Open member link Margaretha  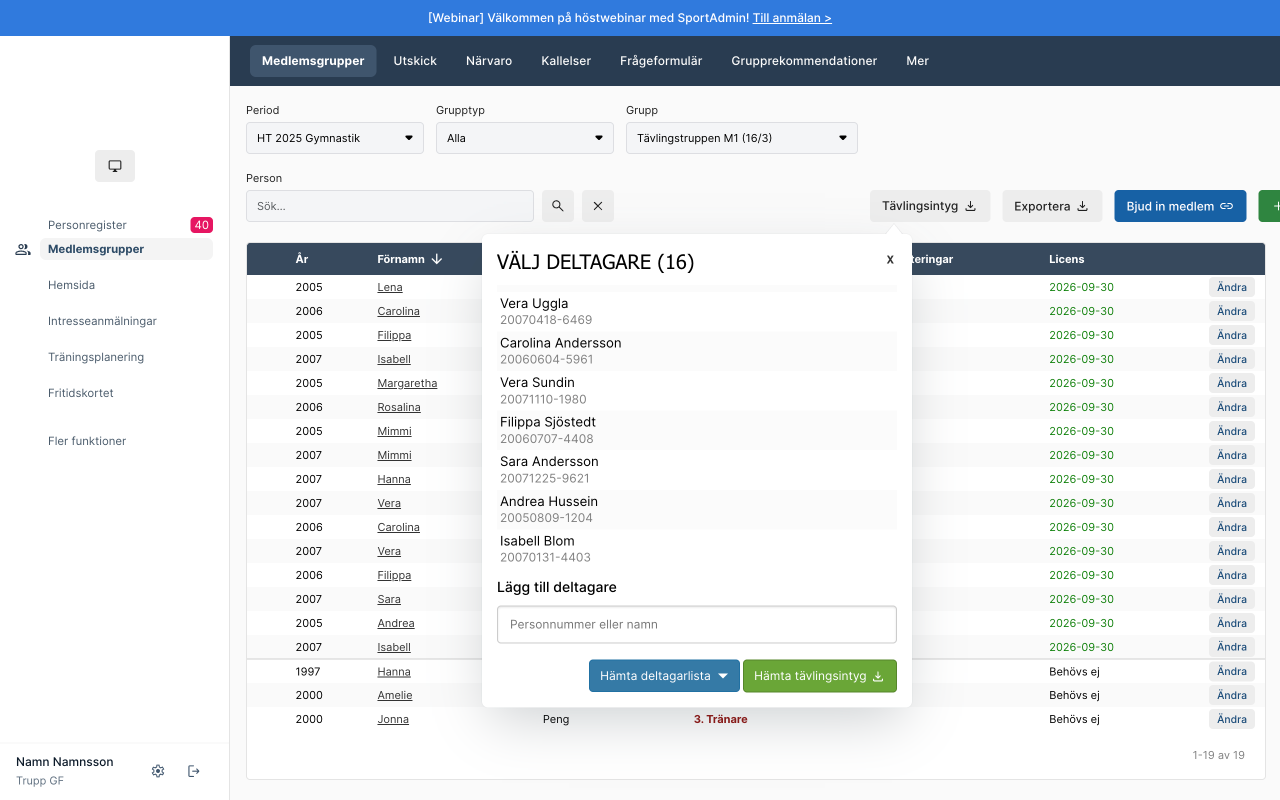pos(407,383)
